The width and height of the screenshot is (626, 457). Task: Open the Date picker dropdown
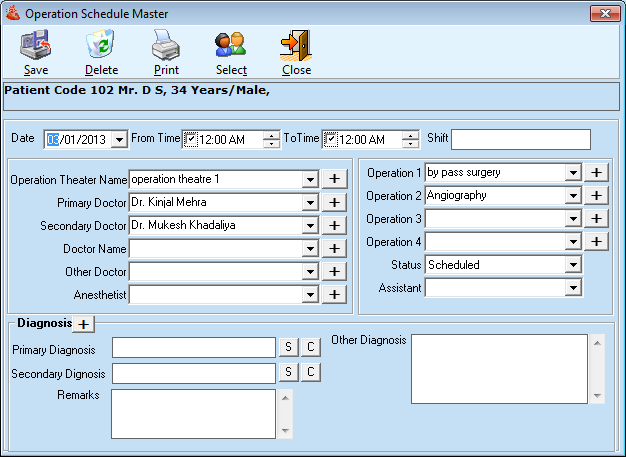click(119, 140)
